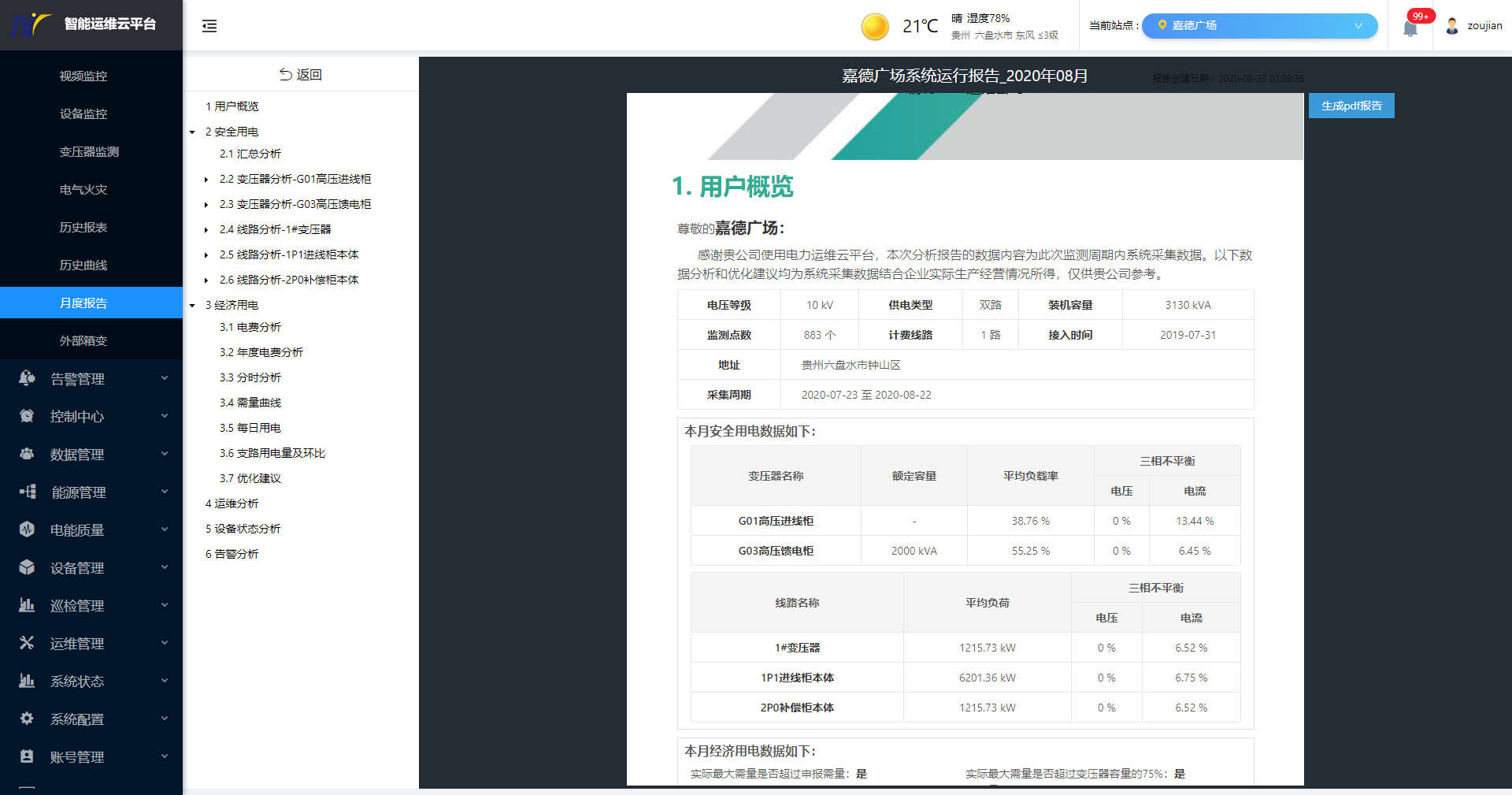Click the 账号管理 badge icon

click(27, 756)
